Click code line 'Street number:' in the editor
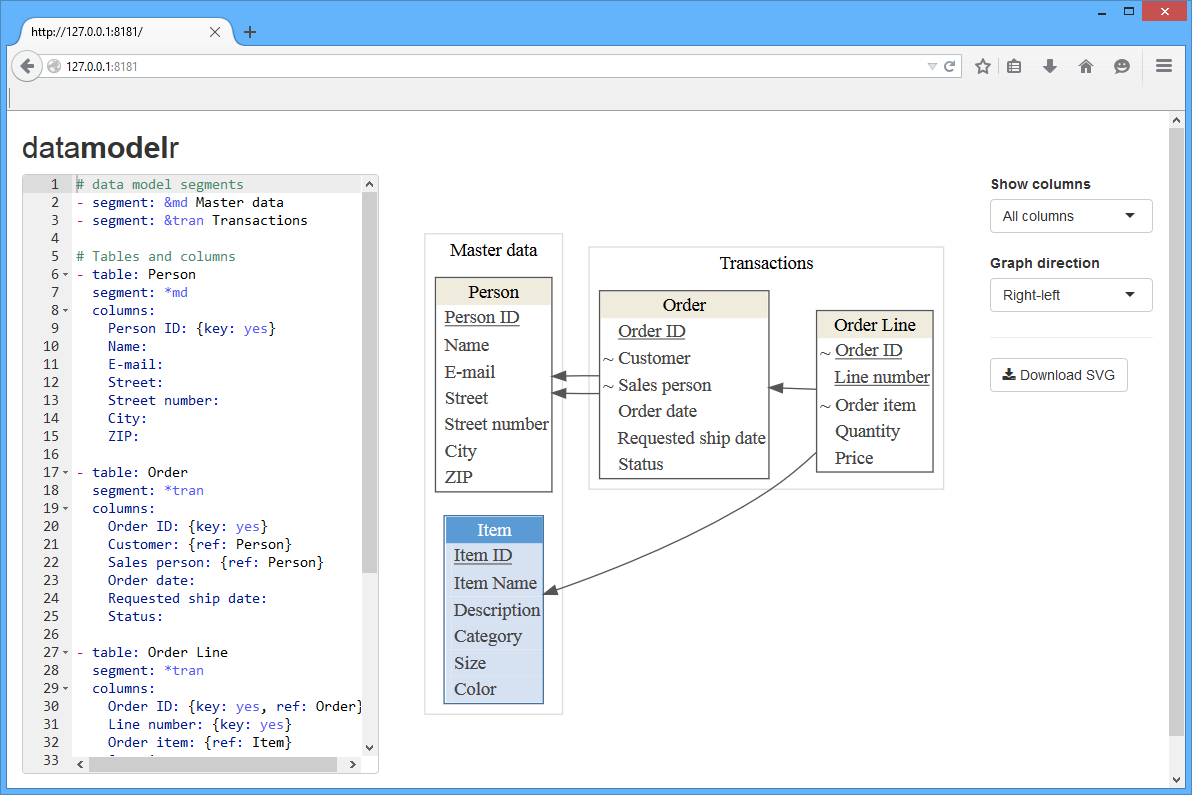This screenshot has width=1192, height=795. coord(163,401)
